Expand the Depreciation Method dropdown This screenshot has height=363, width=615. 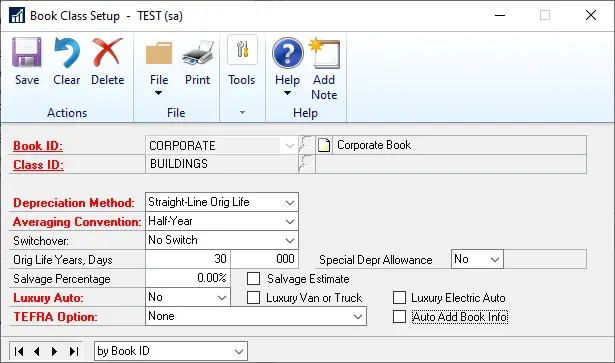coord(290,202)
